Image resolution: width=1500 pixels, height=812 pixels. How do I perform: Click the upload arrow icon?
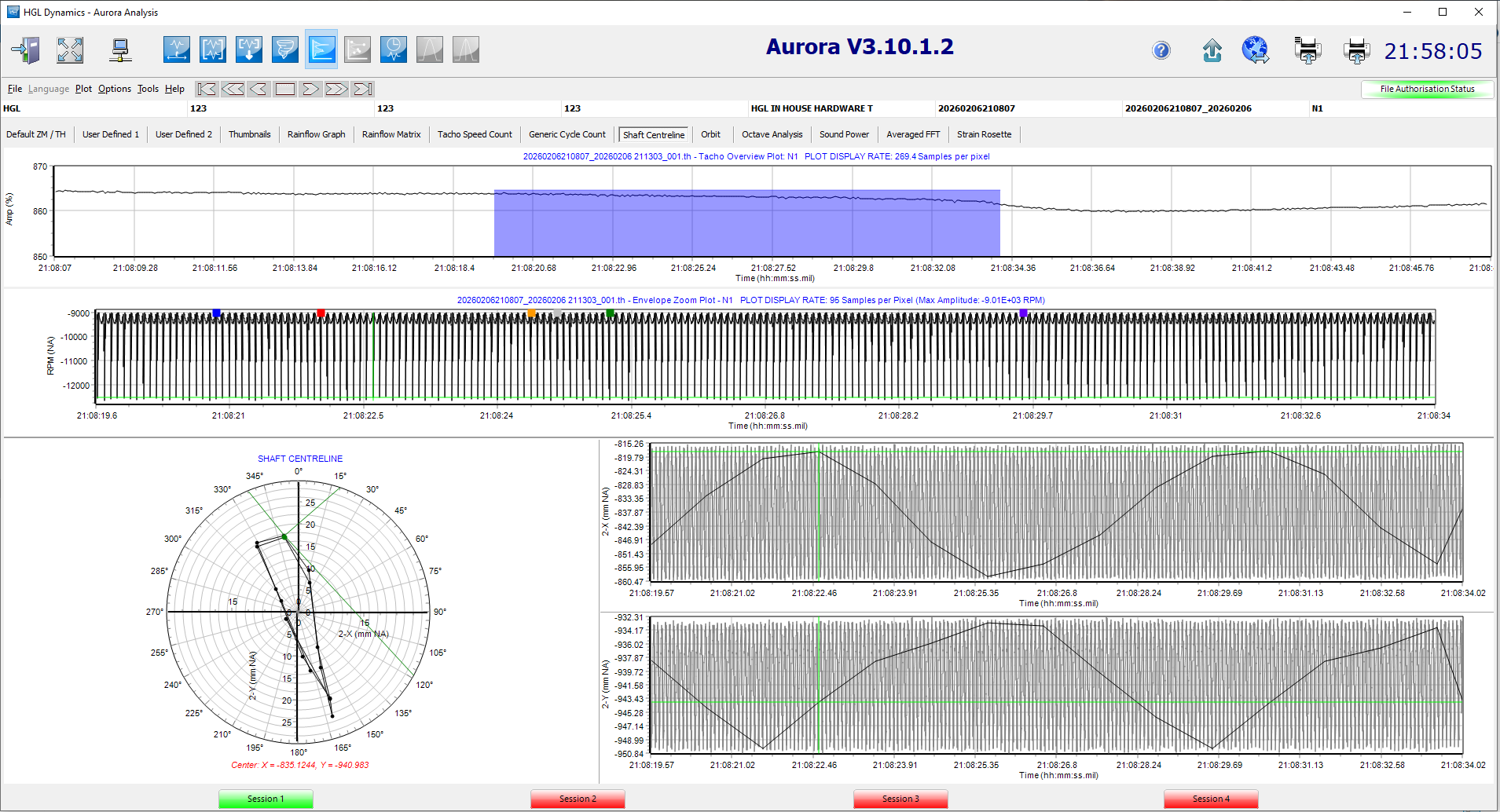(x=1212, y=51)
